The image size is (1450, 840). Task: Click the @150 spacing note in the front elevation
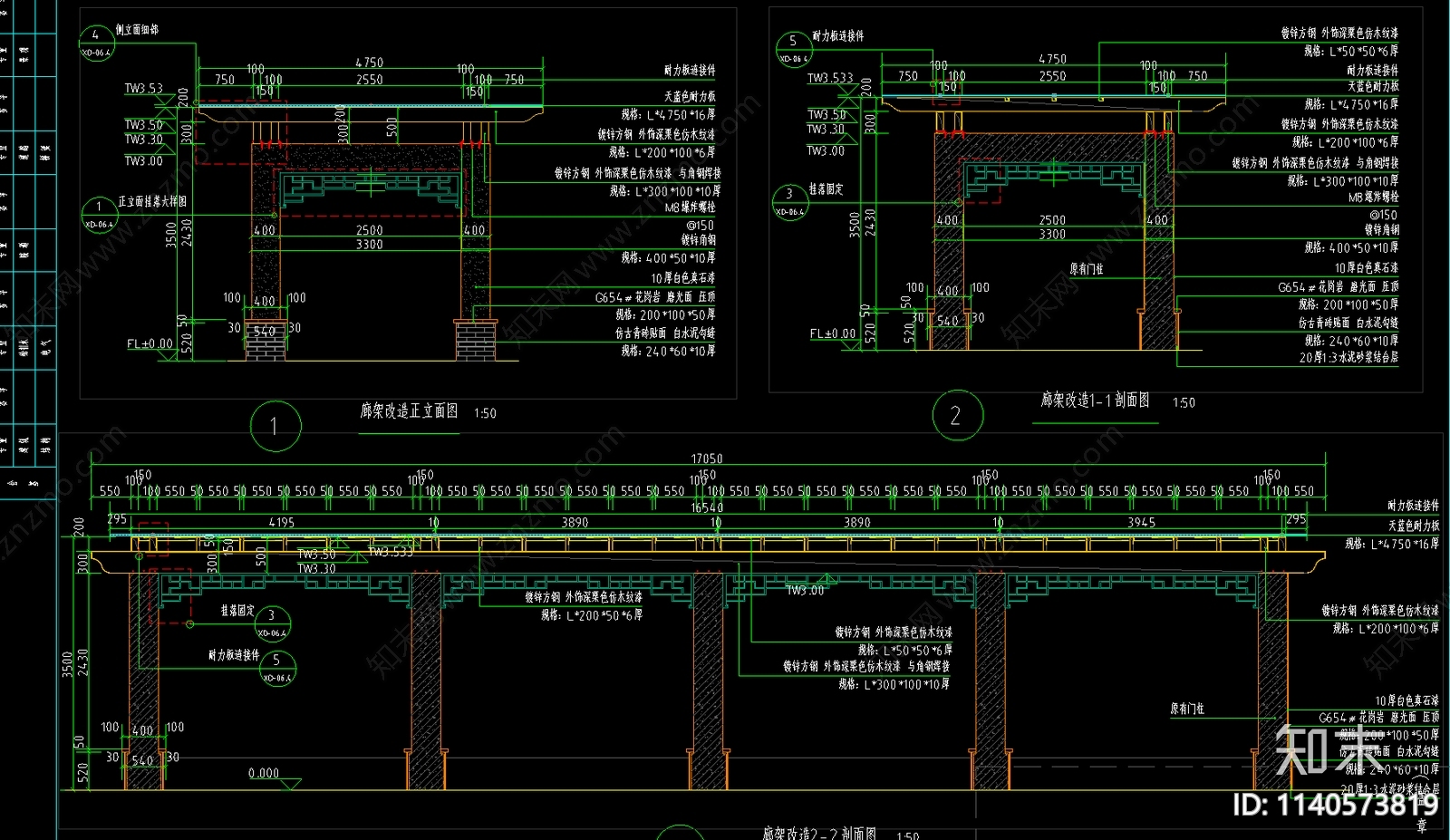point(701,226)
